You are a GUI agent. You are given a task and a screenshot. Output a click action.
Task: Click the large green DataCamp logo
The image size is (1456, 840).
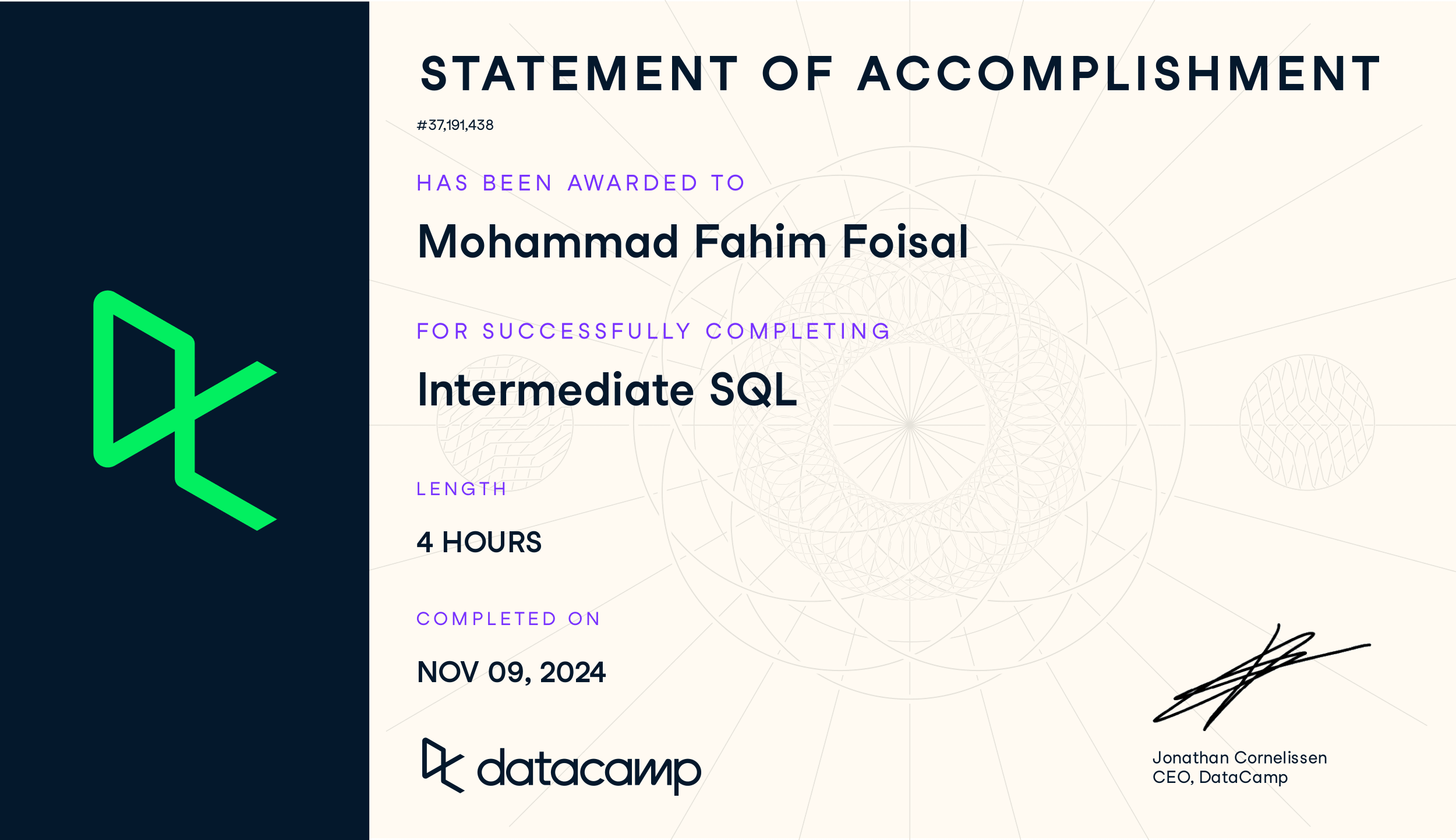pos(185,410)
